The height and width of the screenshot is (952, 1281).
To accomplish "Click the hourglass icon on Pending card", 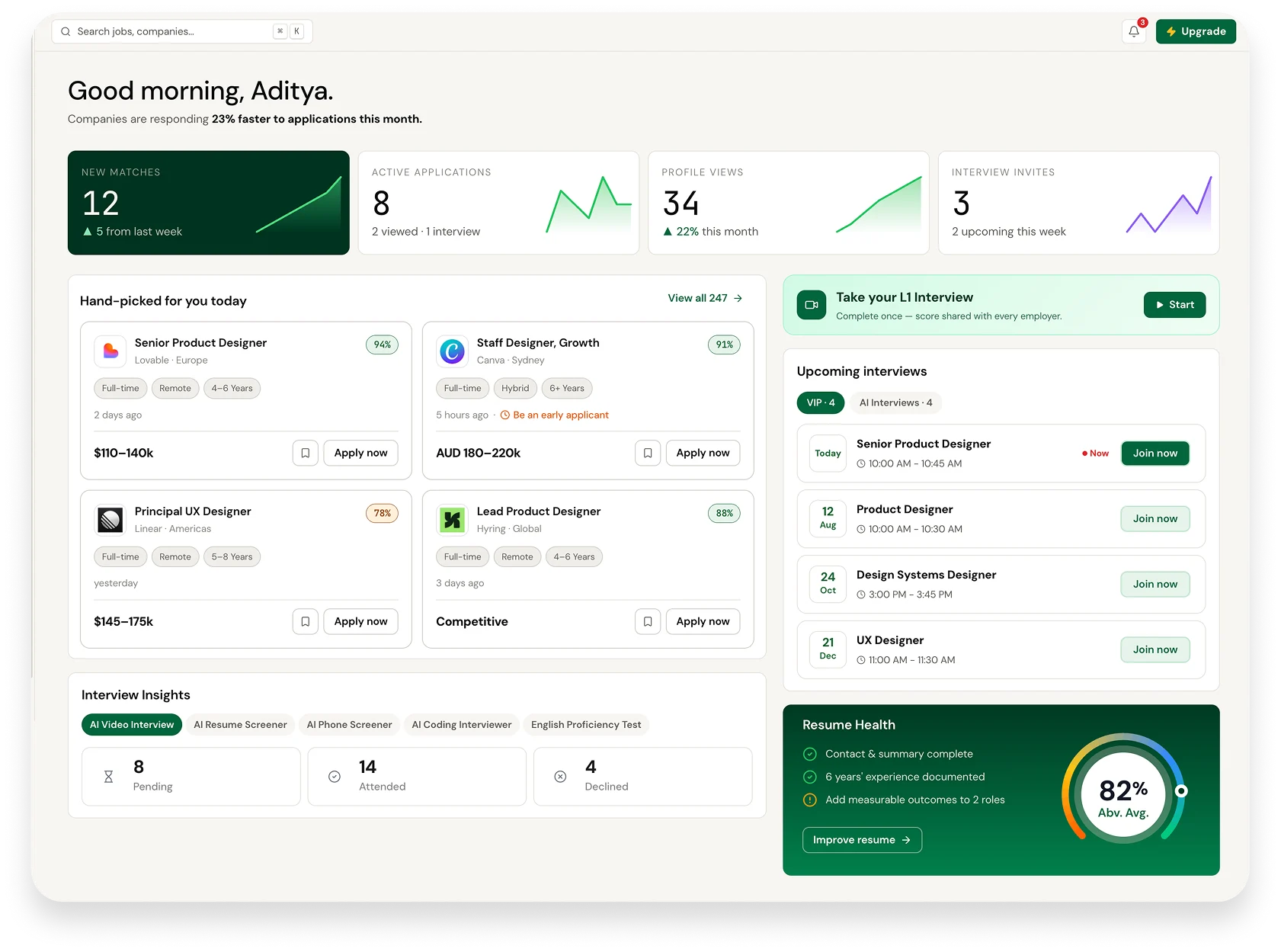I will [108, 777].
